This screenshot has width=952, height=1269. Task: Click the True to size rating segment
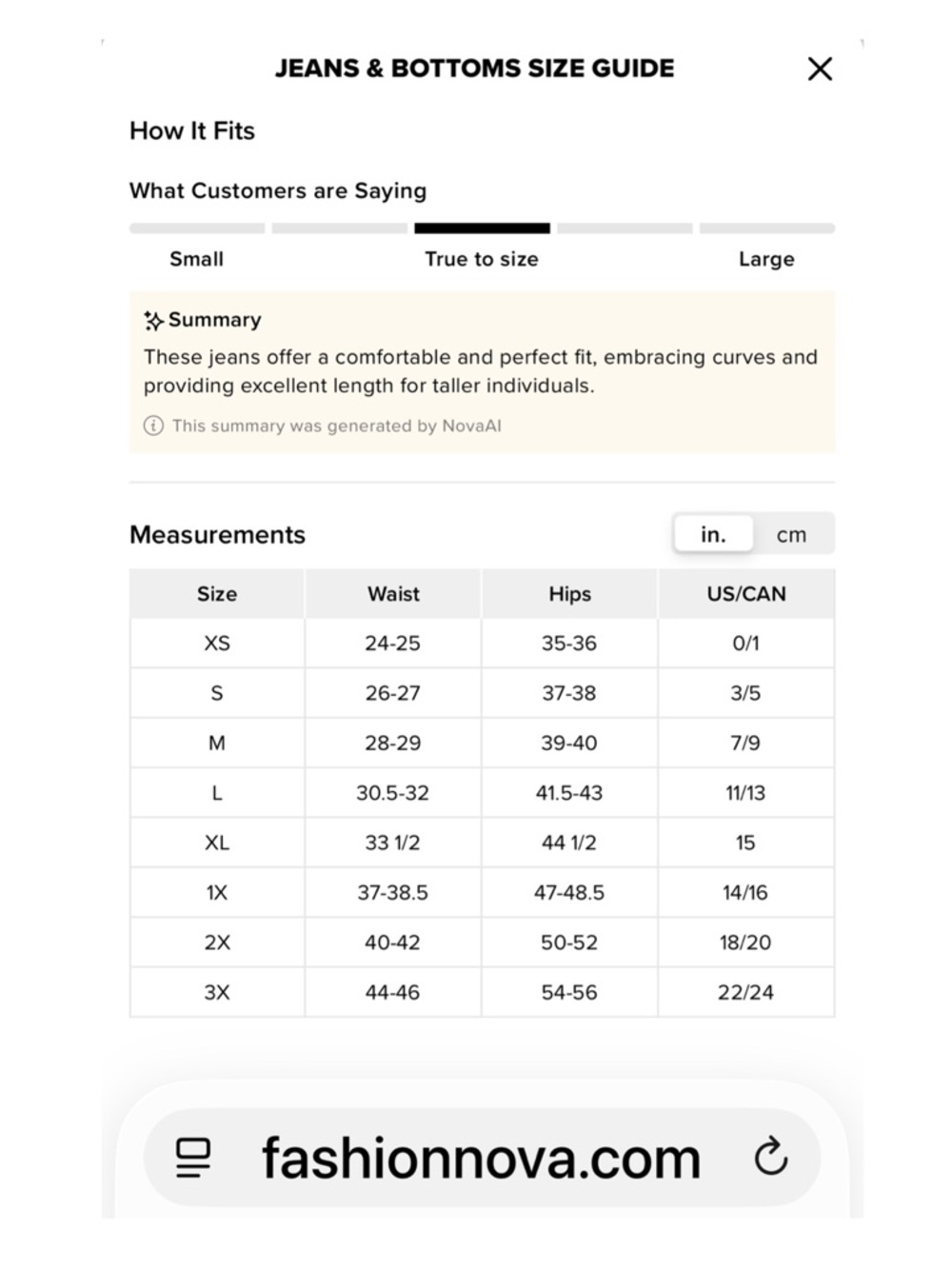point(482,228)
